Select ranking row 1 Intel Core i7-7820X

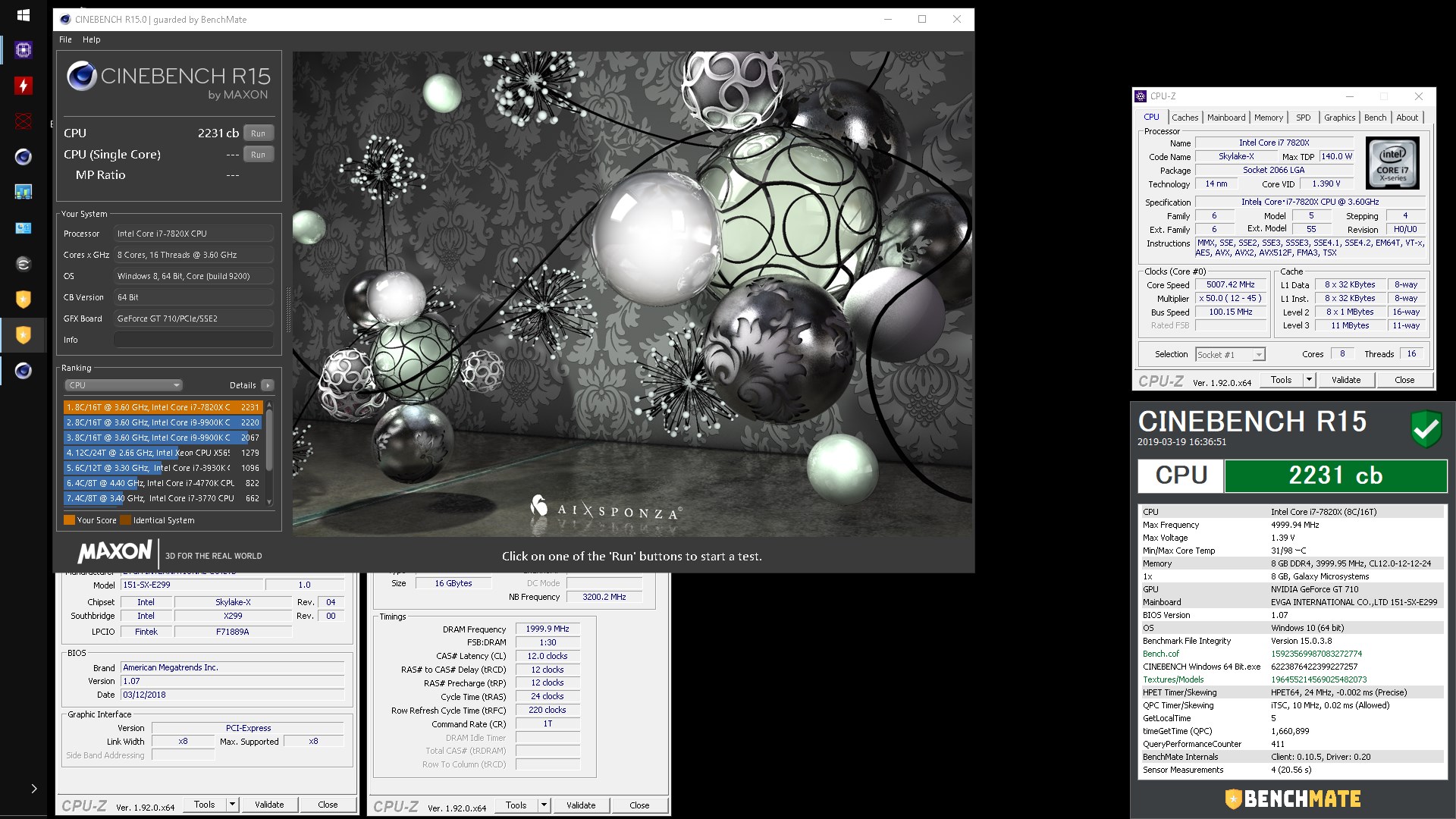point(163,407)
